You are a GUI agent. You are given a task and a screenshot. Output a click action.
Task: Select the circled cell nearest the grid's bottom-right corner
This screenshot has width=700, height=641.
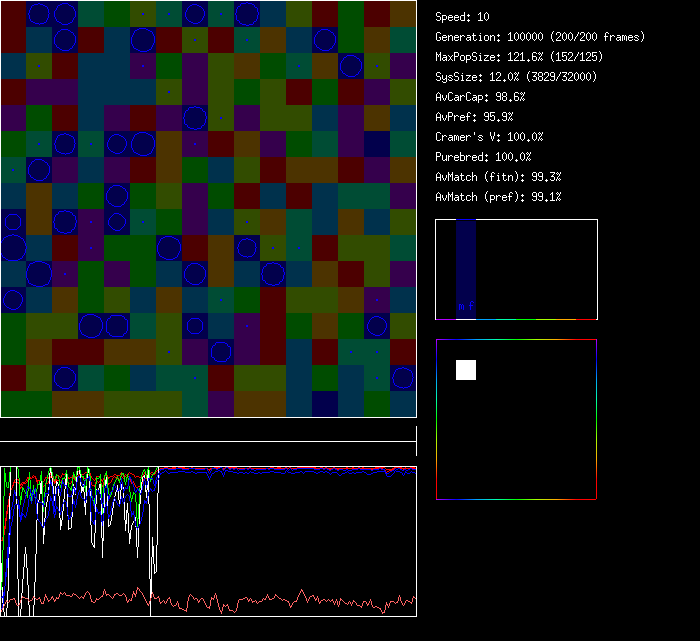[403, 377]
